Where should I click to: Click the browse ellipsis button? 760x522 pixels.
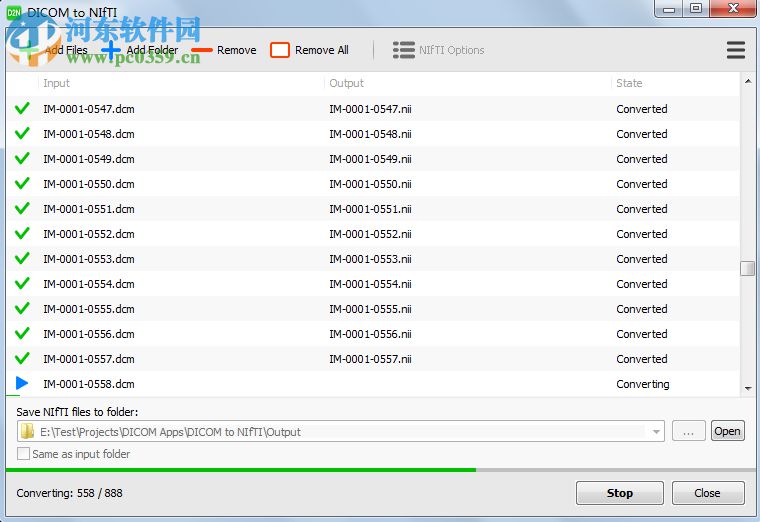pos(688,431)
